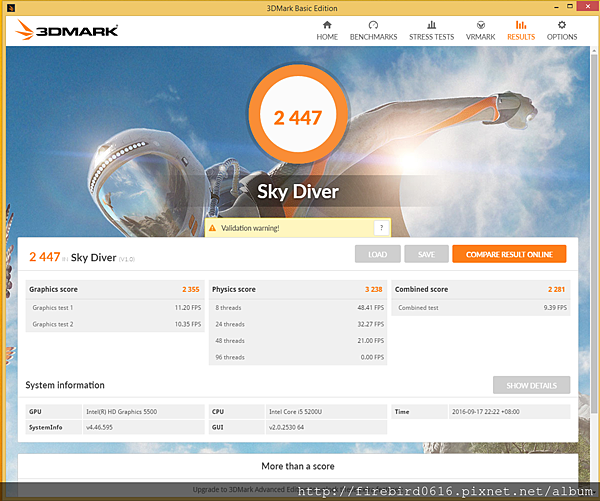
Task: Open the HOME tab label
Action: click(327, 37)
